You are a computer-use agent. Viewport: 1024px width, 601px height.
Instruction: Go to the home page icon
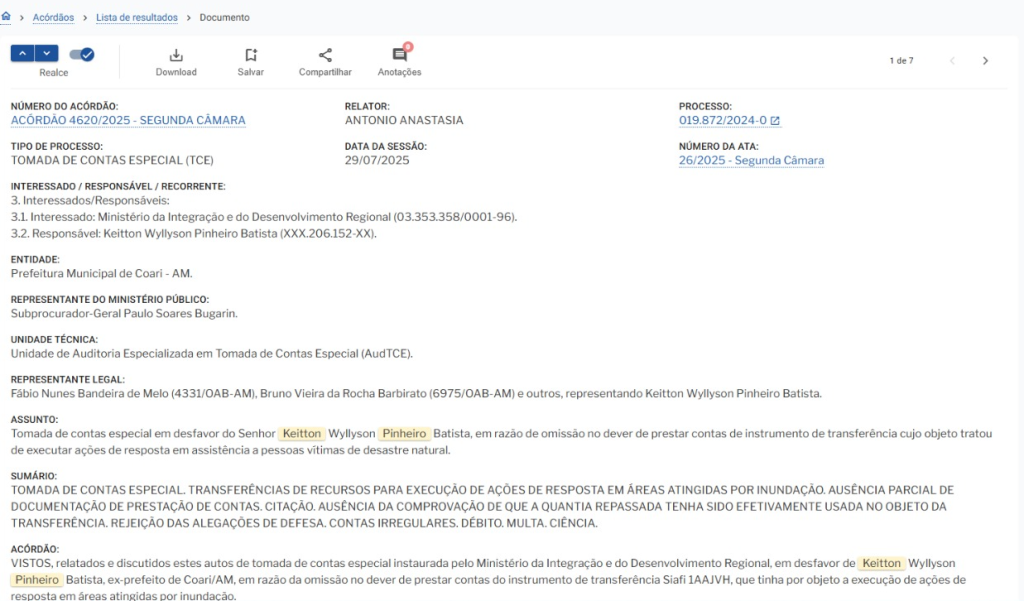tap(7, 17)
